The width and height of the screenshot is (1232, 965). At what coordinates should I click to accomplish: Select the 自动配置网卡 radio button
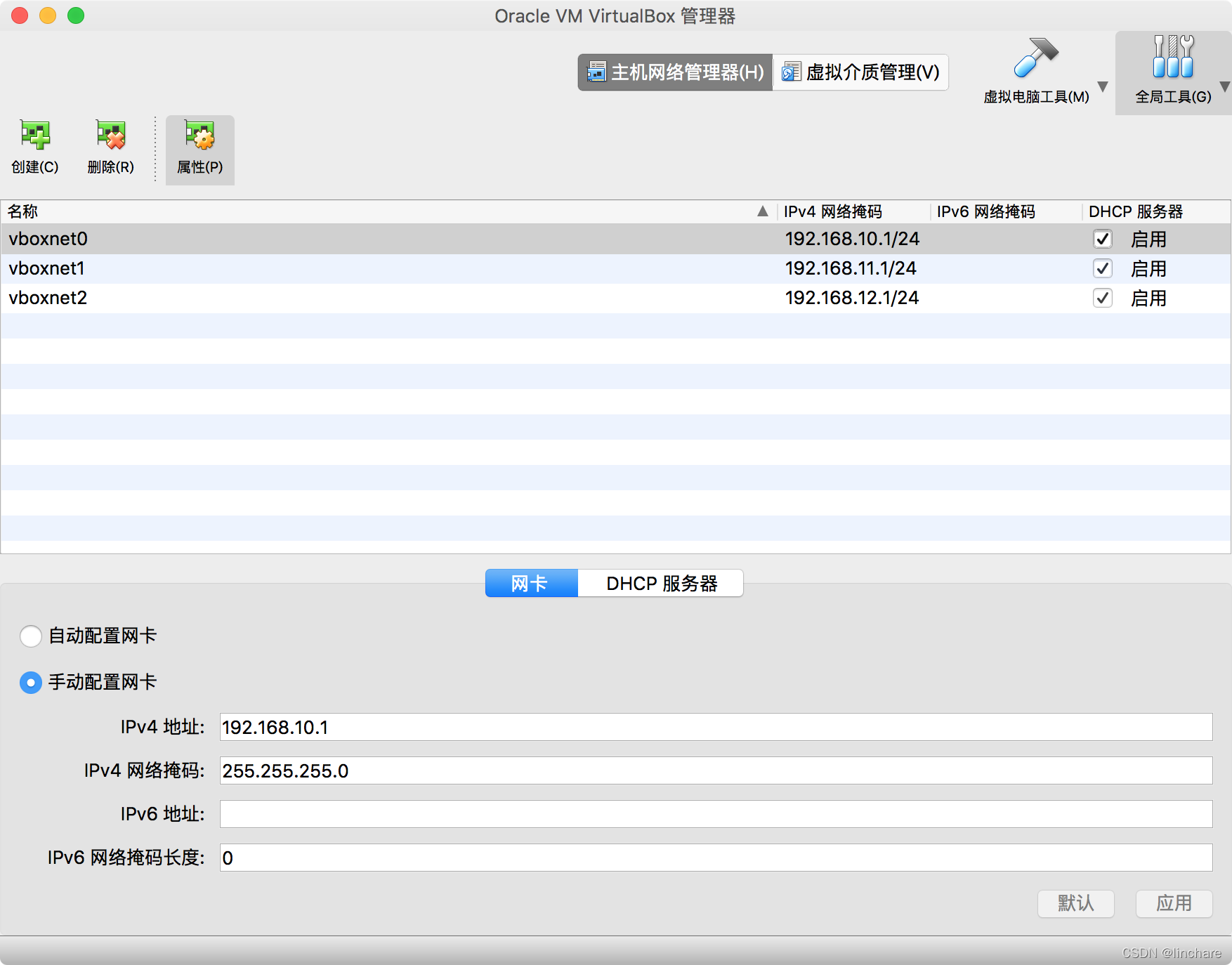click(31, 636)
